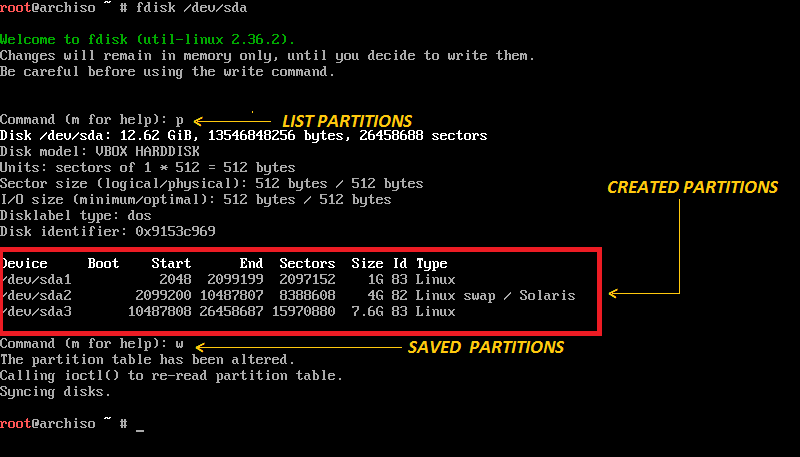Click the 'Sector size (logical/physical)' line
Screen dimensions: 800x457
click(211, 184)
